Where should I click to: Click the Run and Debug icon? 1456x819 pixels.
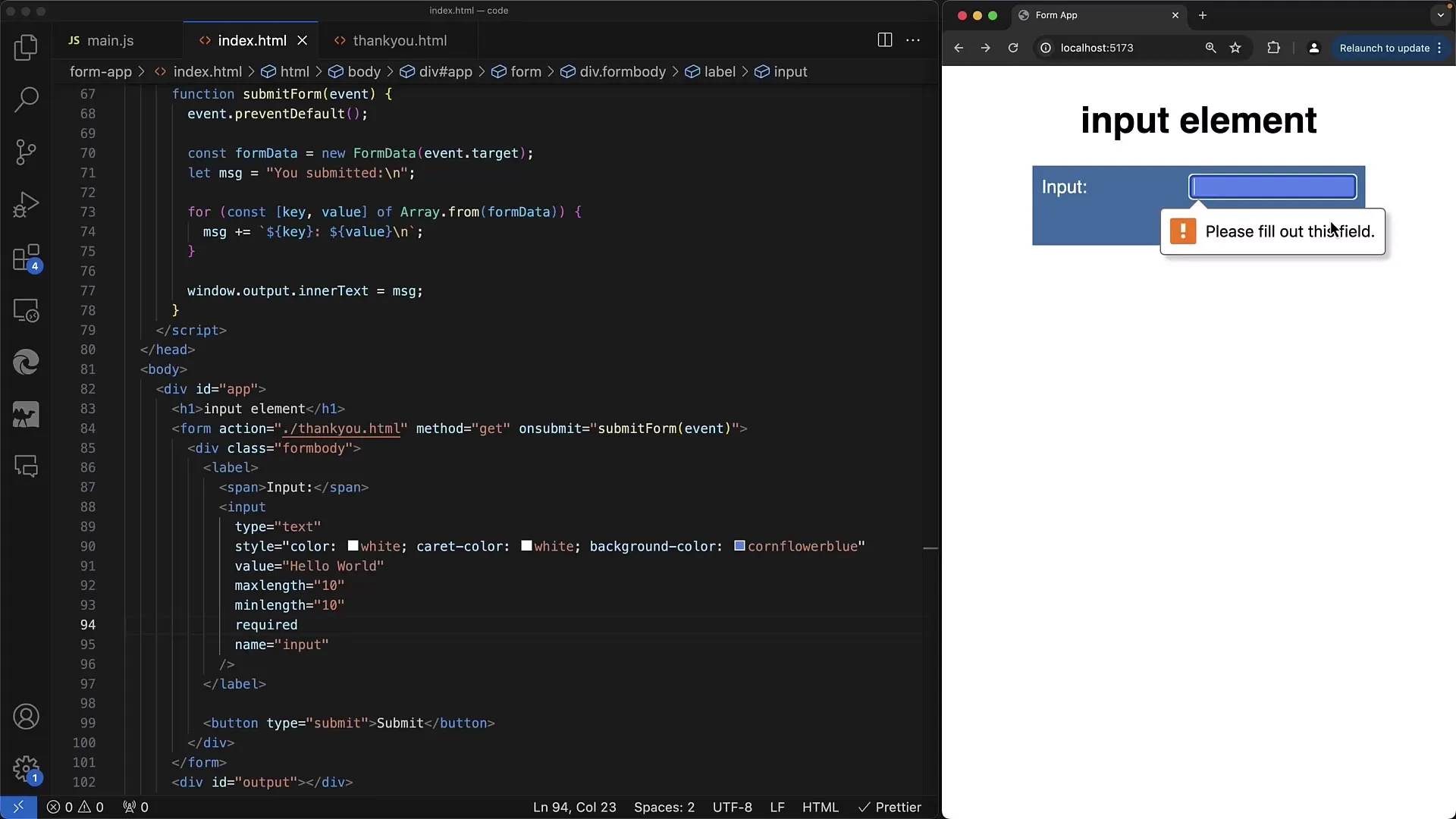point(26,204)
